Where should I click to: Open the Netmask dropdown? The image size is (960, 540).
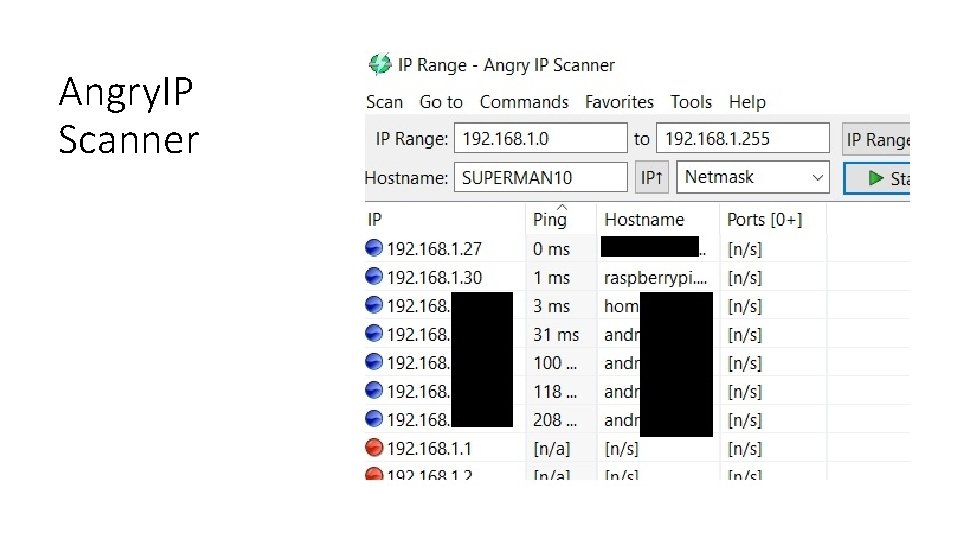point(753,178)
